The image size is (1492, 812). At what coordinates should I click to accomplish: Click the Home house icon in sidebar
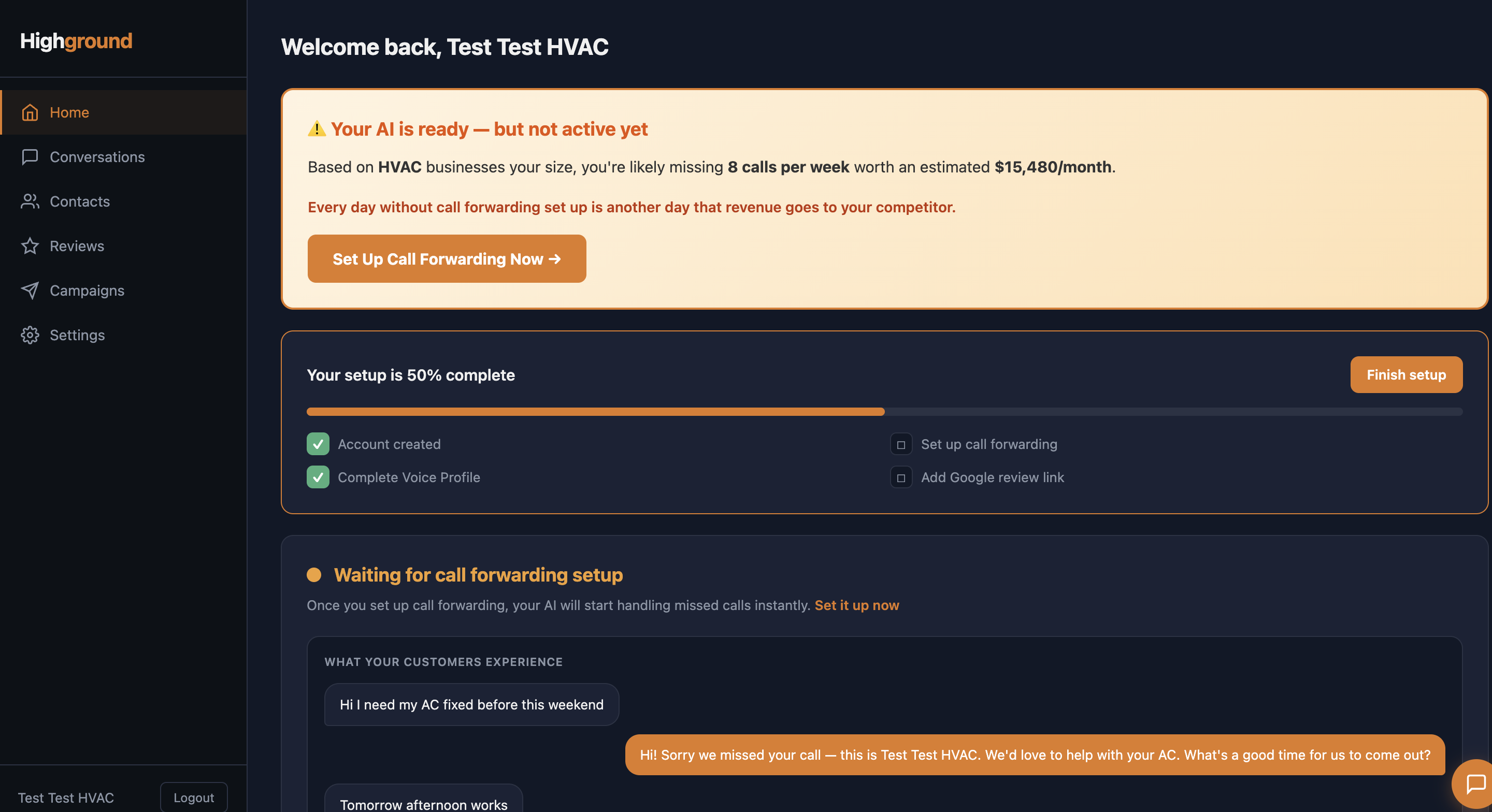tap(30, 112)
